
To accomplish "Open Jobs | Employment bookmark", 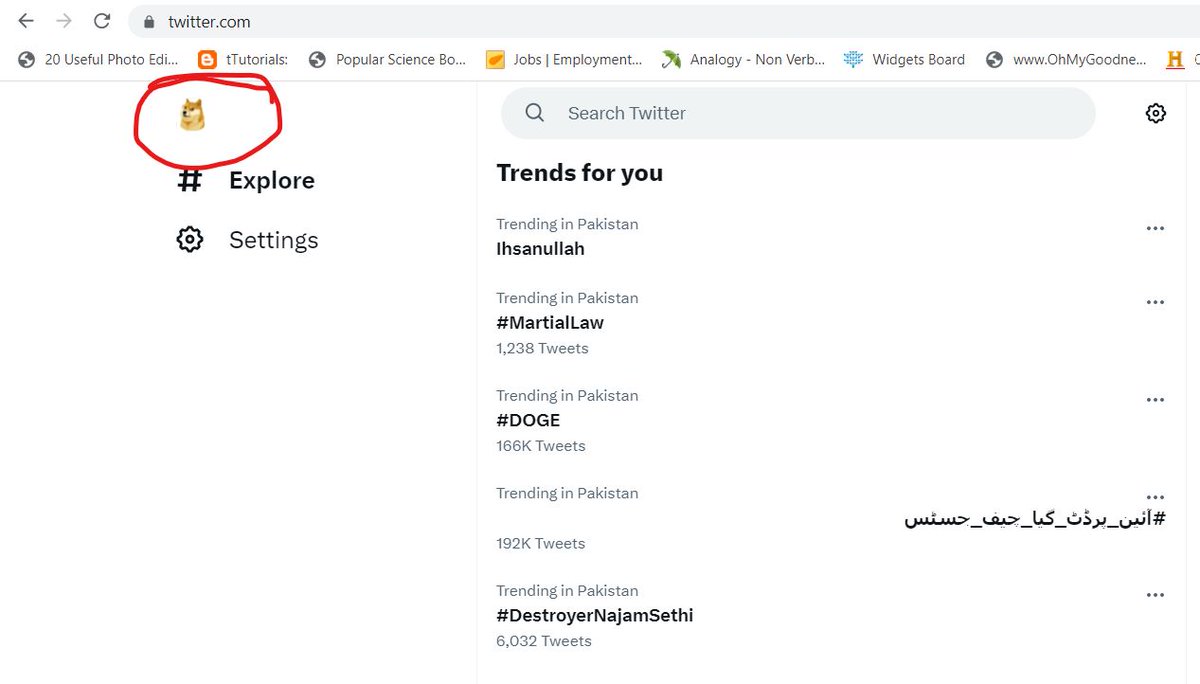I will point(564,59).
